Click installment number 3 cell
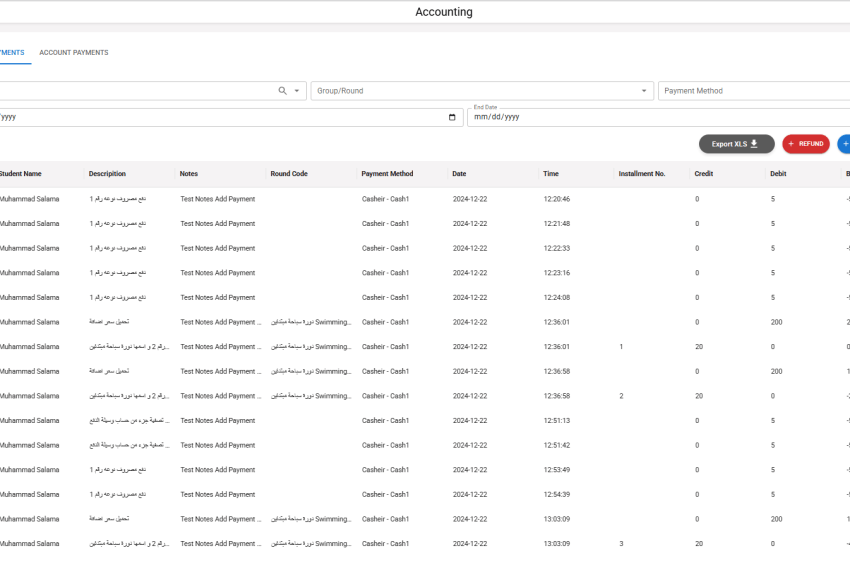The height and width of the screenshot is (565, 850). pyautogui.click(x=621, y=543)
